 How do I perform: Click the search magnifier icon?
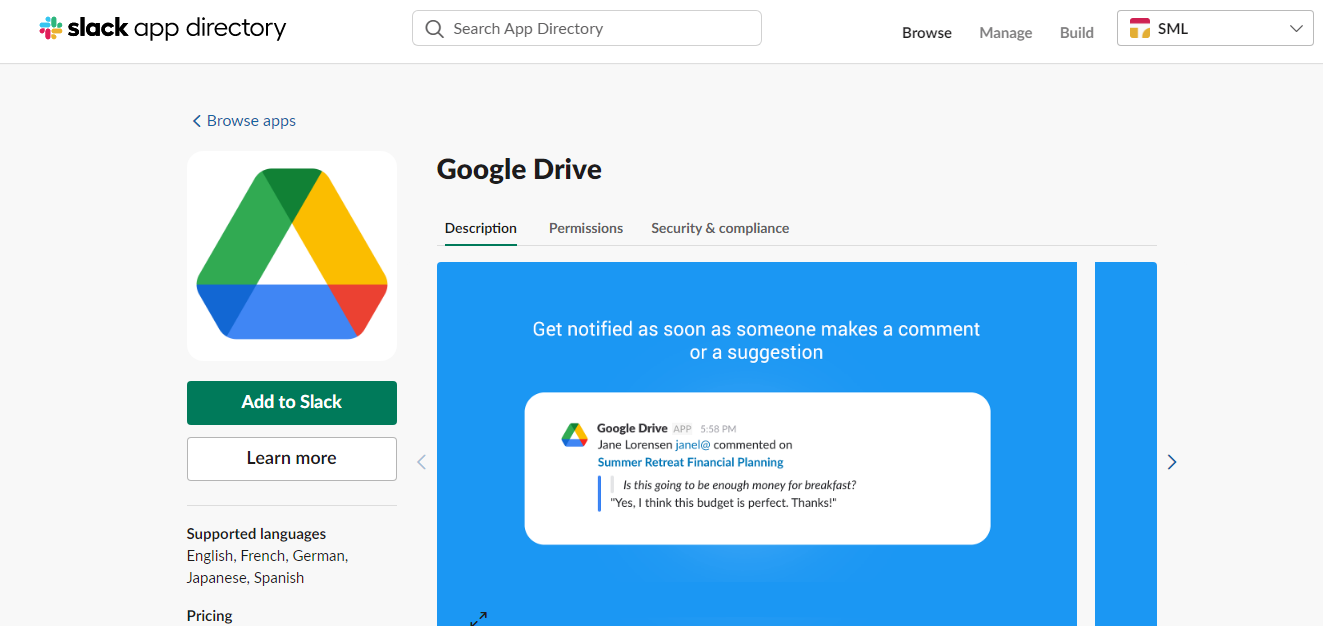click(434, 29)
